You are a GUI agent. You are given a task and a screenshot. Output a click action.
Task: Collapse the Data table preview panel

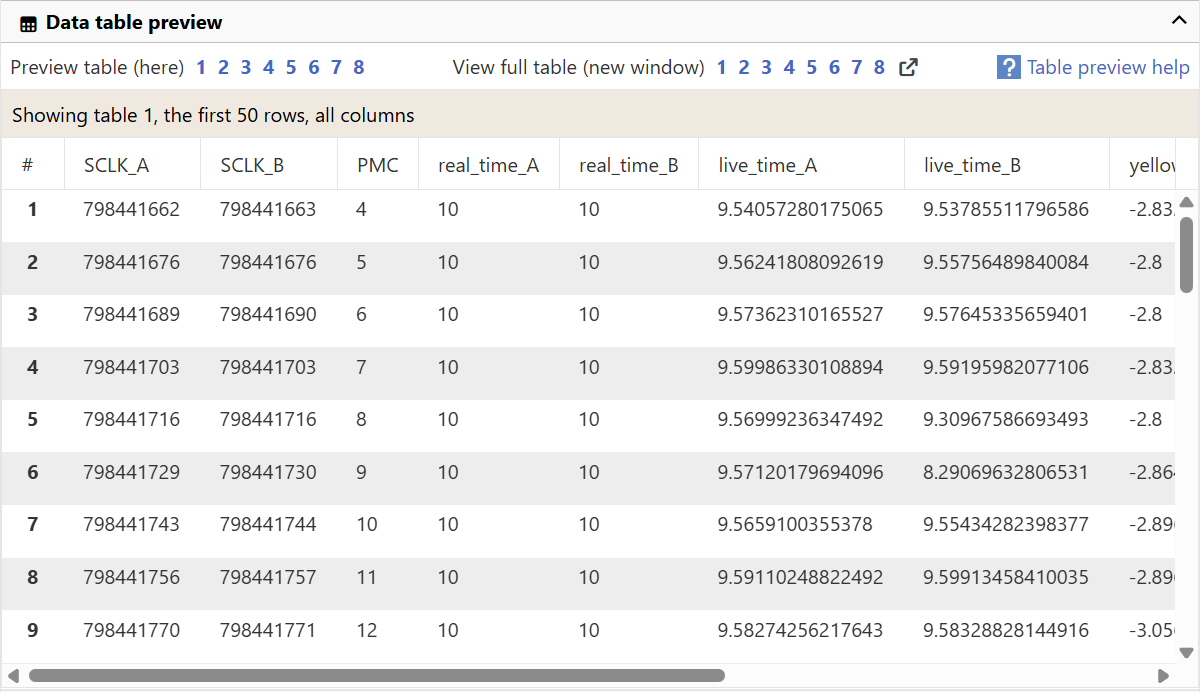[1178, 20]
